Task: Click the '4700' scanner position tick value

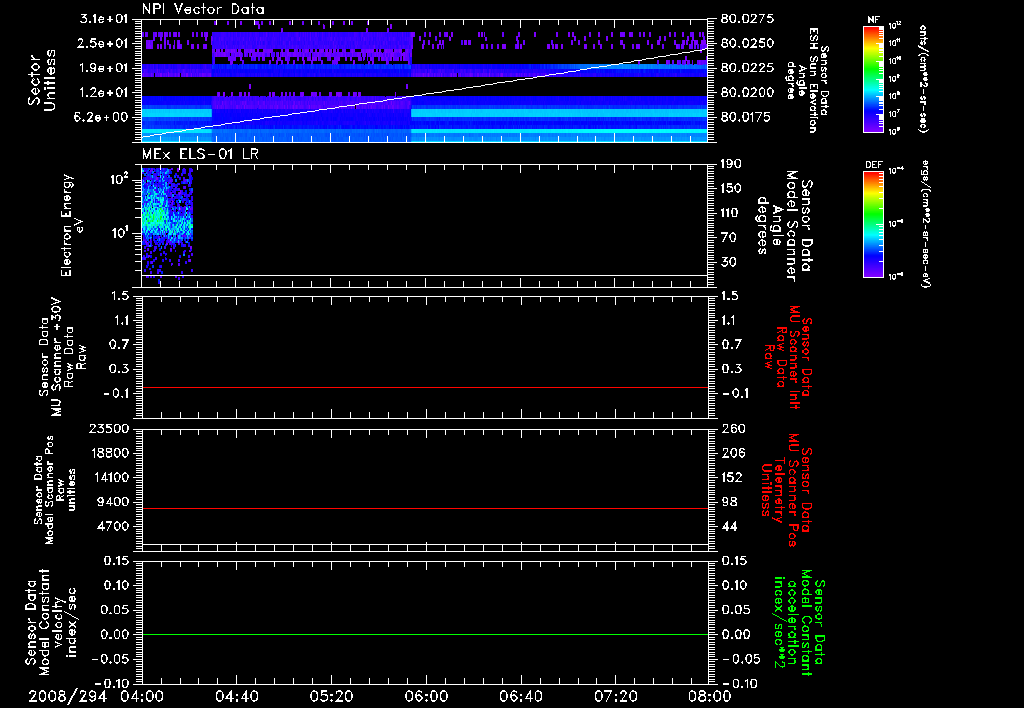Action: pos(112,526)
